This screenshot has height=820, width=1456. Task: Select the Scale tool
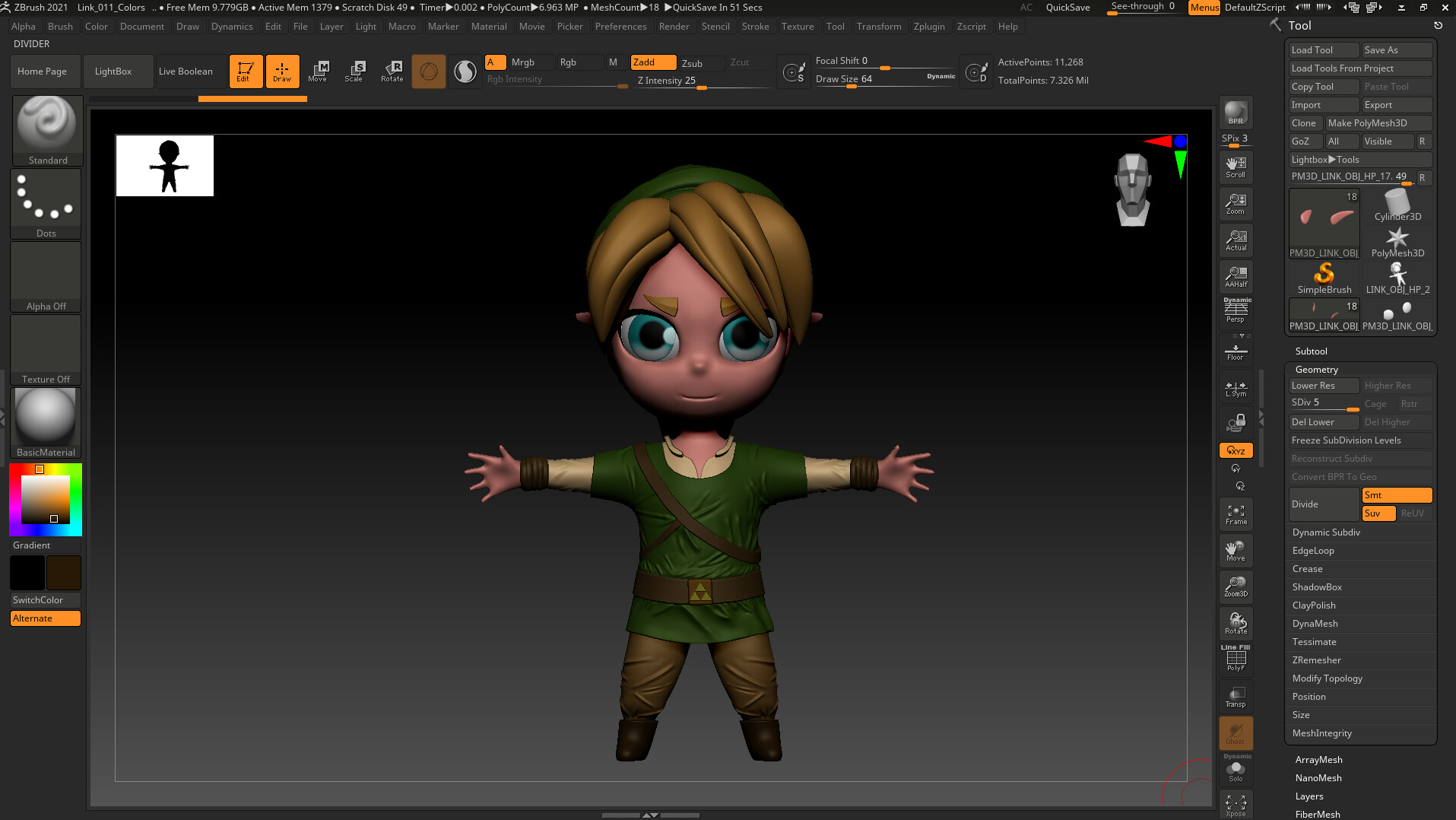click(x=354, y=71)
